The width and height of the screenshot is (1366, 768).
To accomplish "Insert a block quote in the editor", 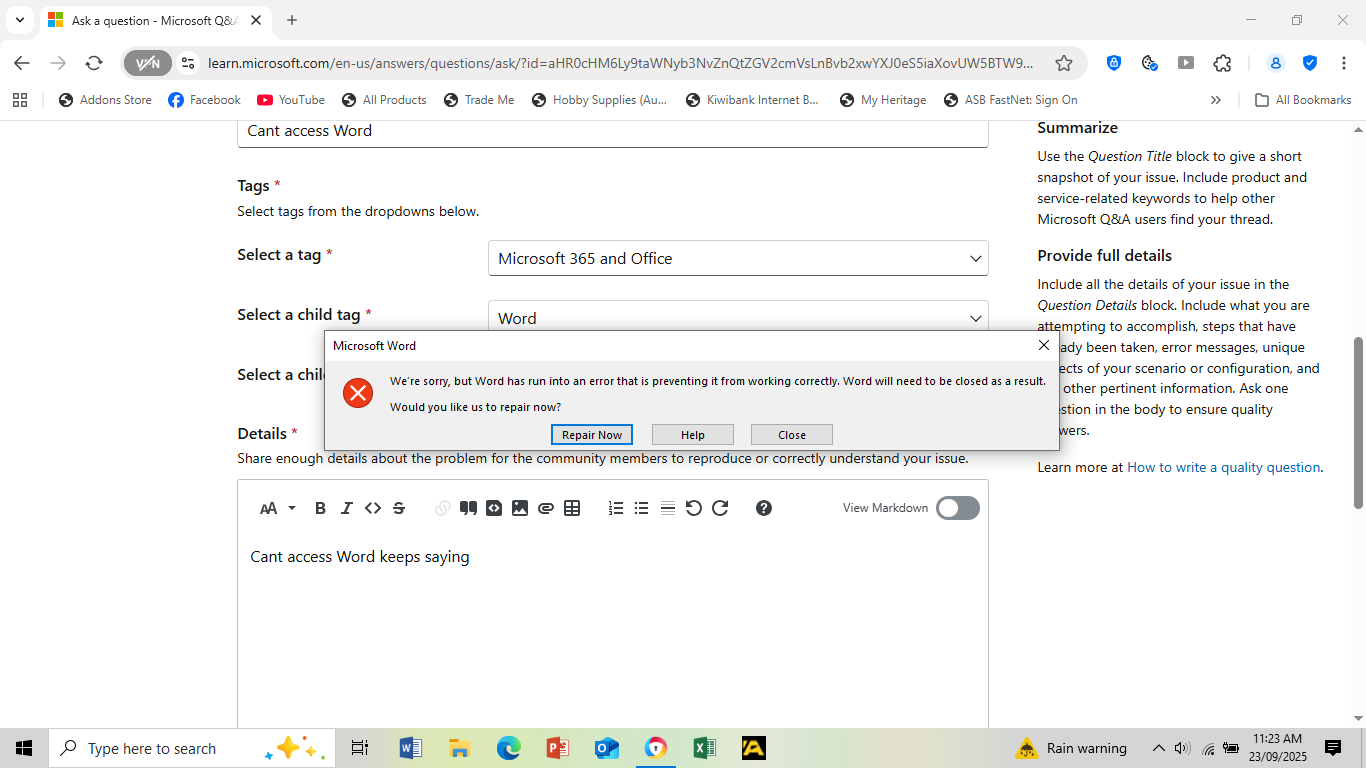I will [468, 508].
